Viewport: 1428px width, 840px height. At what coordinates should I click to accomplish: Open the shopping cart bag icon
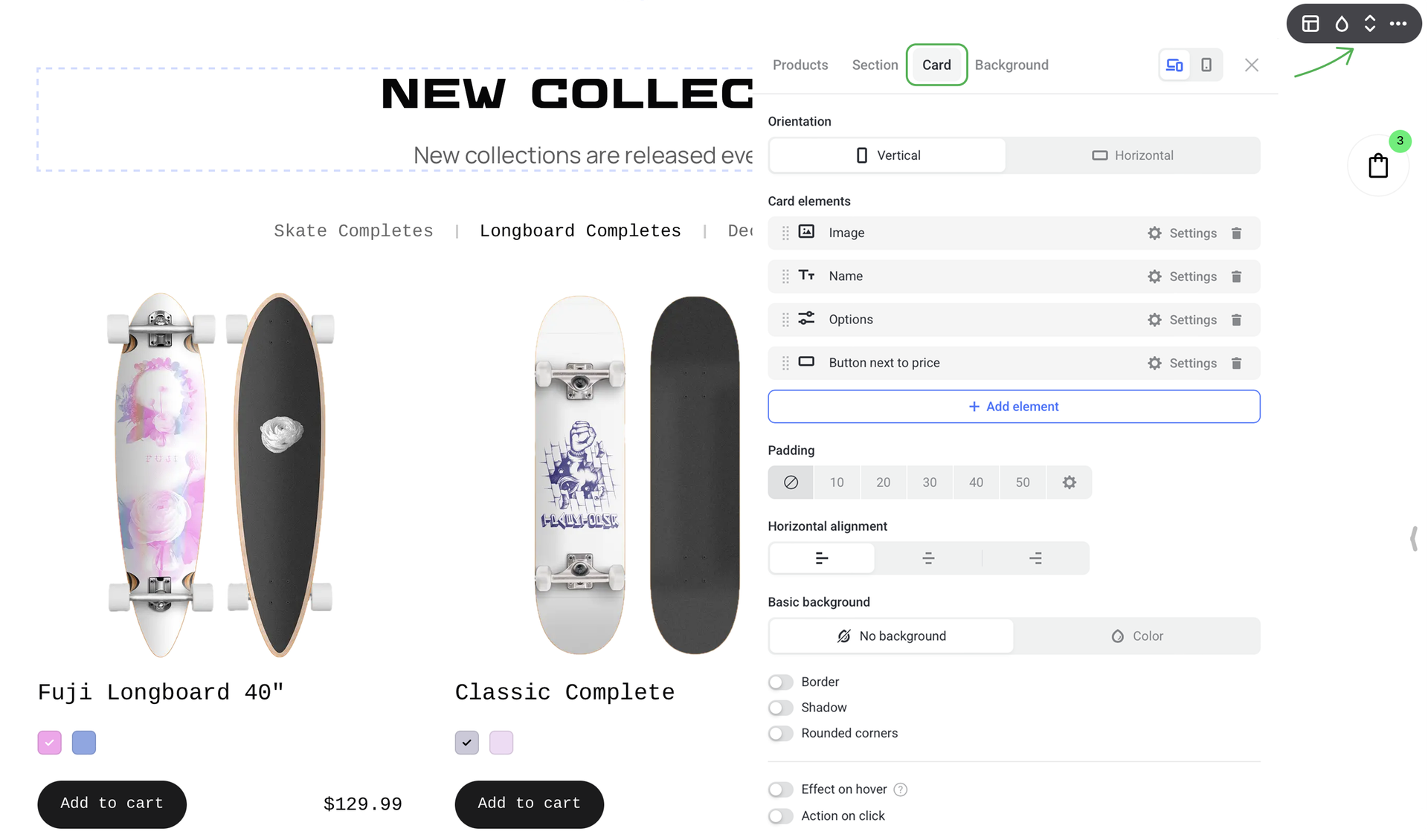coord(1378,166)
